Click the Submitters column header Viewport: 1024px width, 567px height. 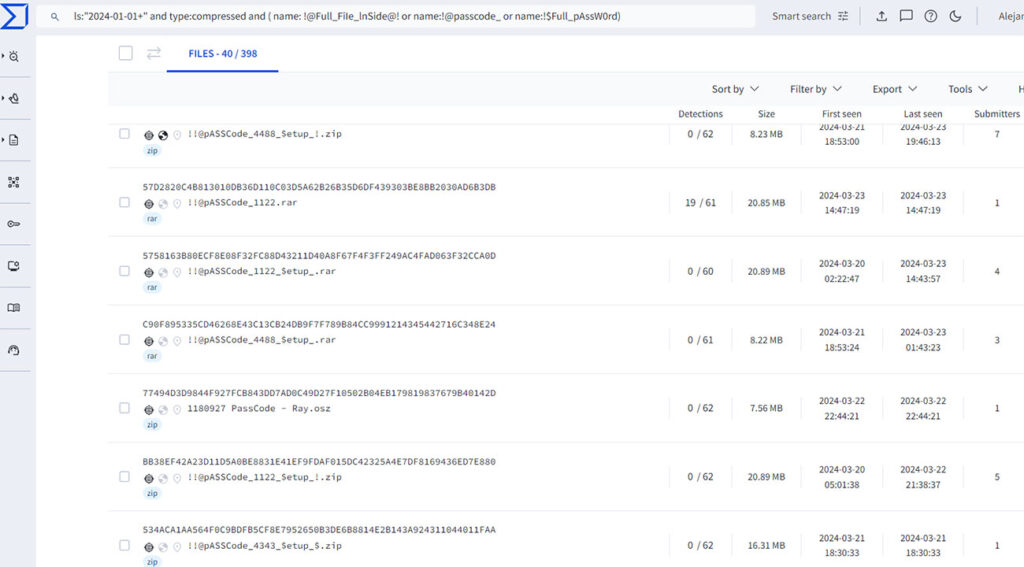(x=997, y=114)
